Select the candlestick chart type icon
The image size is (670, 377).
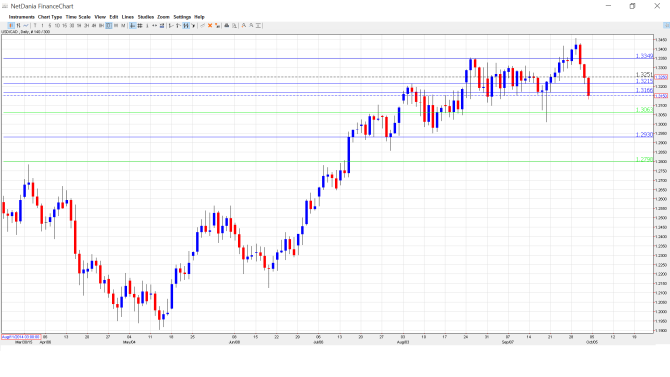click(11, 26)
